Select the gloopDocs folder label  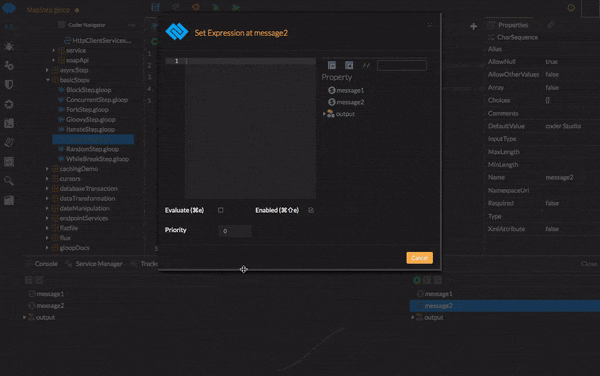pyautogui.click(x=74, y=248)
